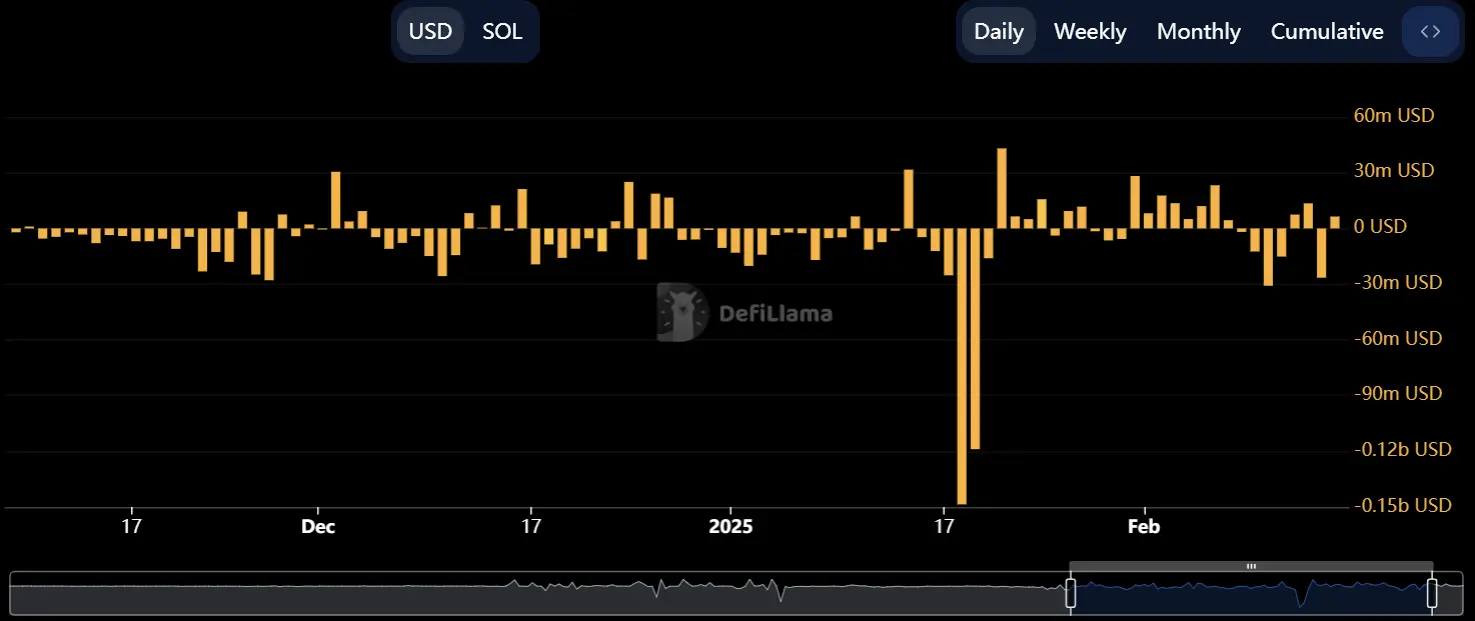Click the highlighted selected range in overview slider
This screenshot has width=1475, height=621.
coord(1250,594)
